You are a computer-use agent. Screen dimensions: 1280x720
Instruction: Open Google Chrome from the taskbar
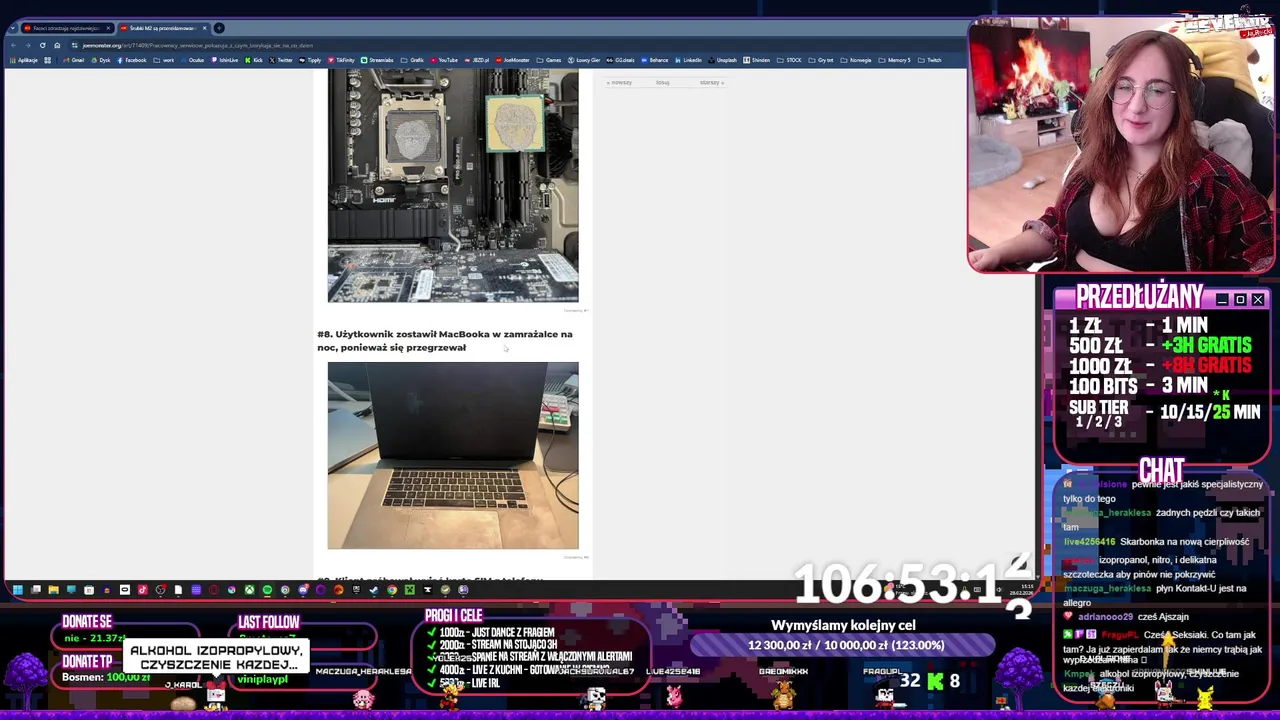coord(392,590)
